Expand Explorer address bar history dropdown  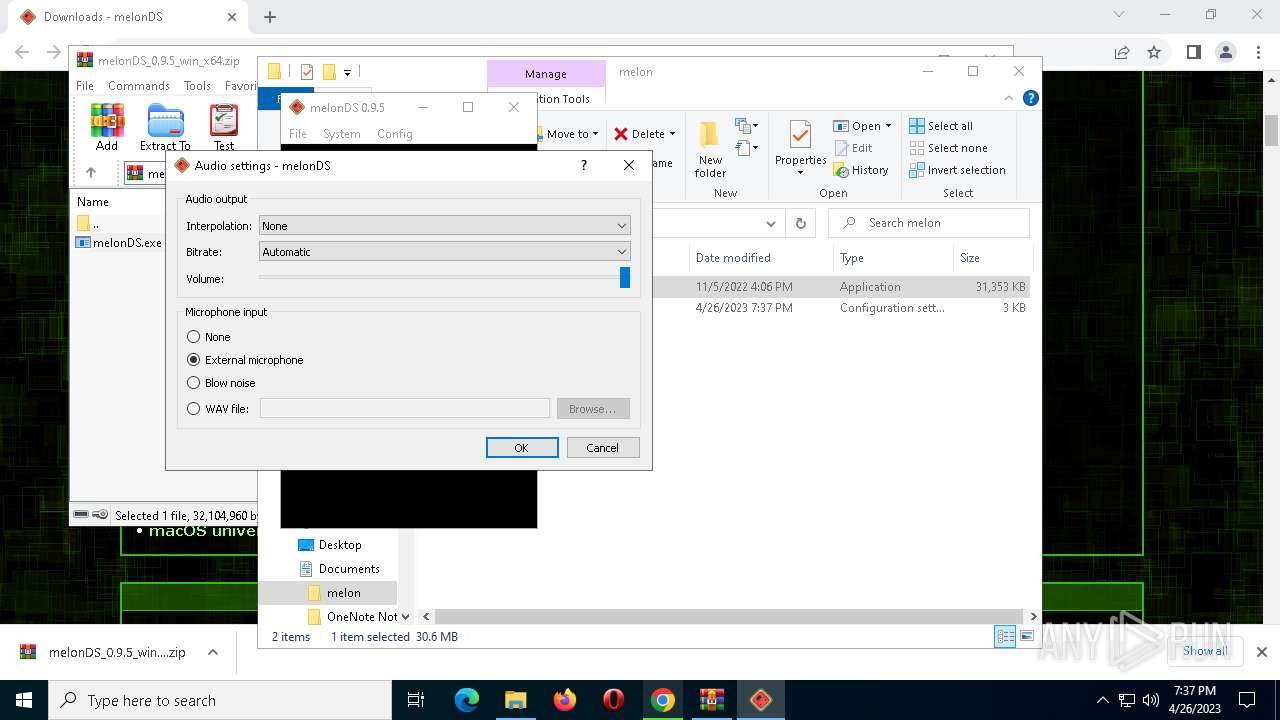point(770,223)
